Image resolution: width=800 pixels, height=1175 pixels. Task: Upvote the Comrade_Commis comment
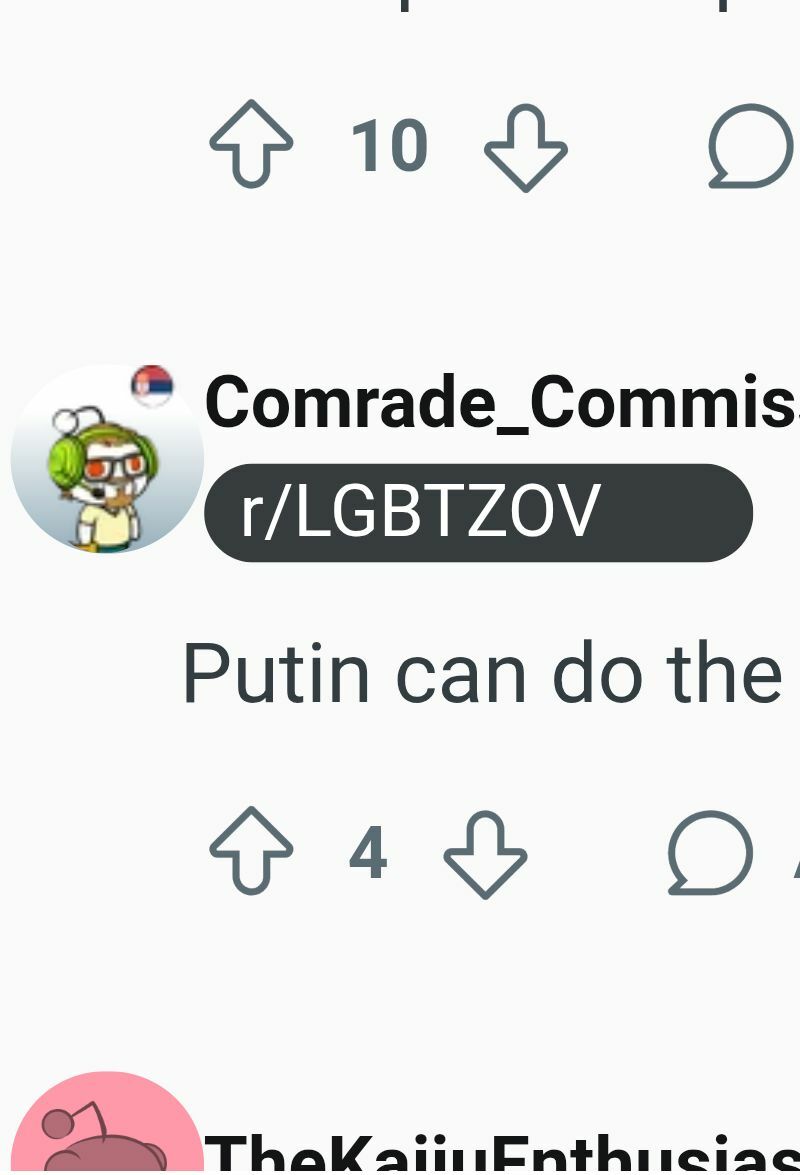pyautogui.click(x=251, y=851)
